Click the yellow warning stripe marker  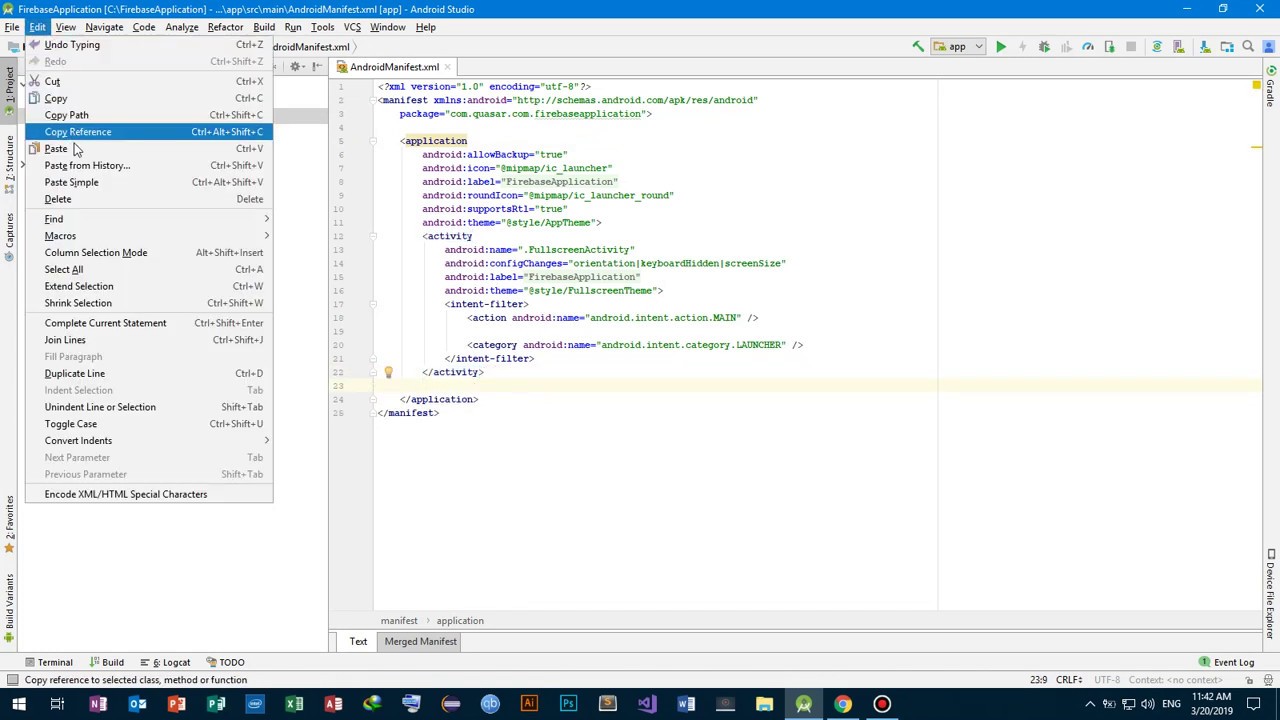point(1256,148)
